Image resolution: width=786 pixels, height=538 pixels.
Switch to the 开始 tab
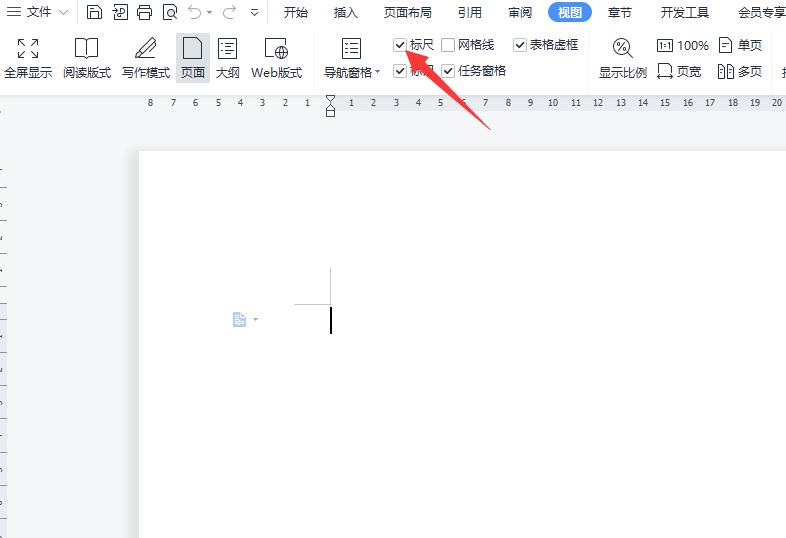[x=296, y=12]
